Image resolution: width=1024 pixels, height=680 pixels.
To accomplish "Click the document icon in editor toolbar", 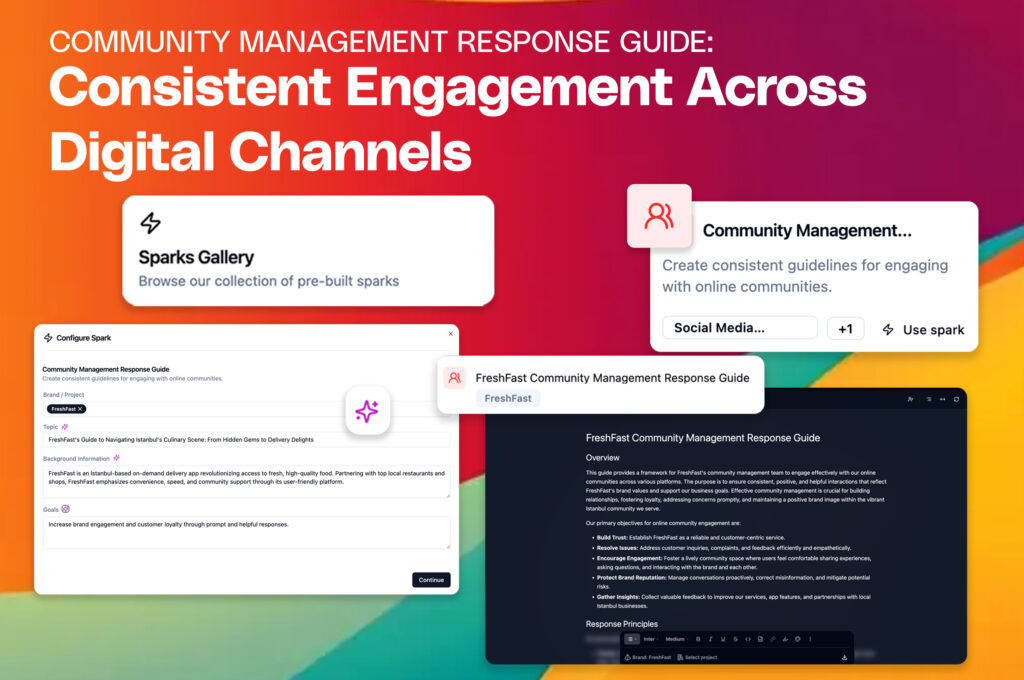I will 760,639.
